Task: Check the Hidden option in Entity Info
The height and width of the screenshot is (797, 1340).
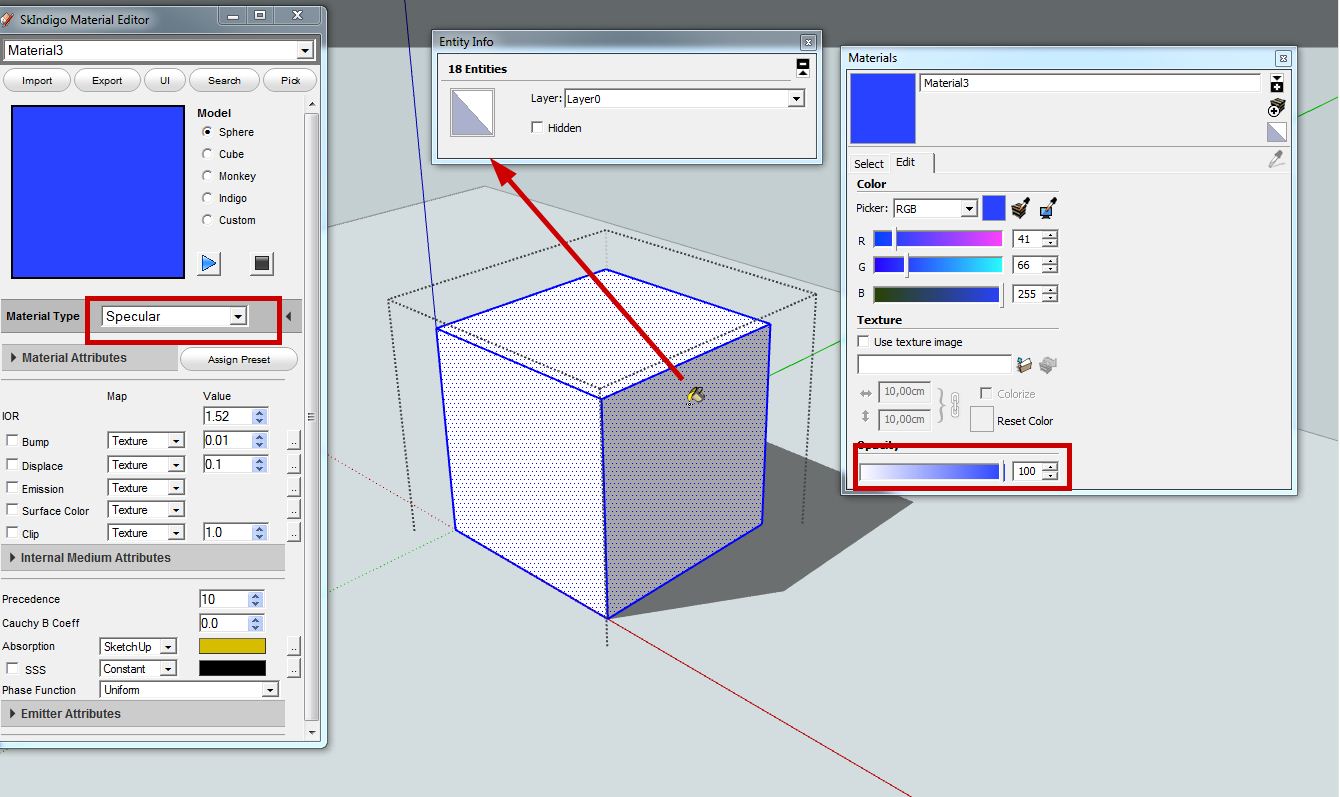Action: coord(538,128)
